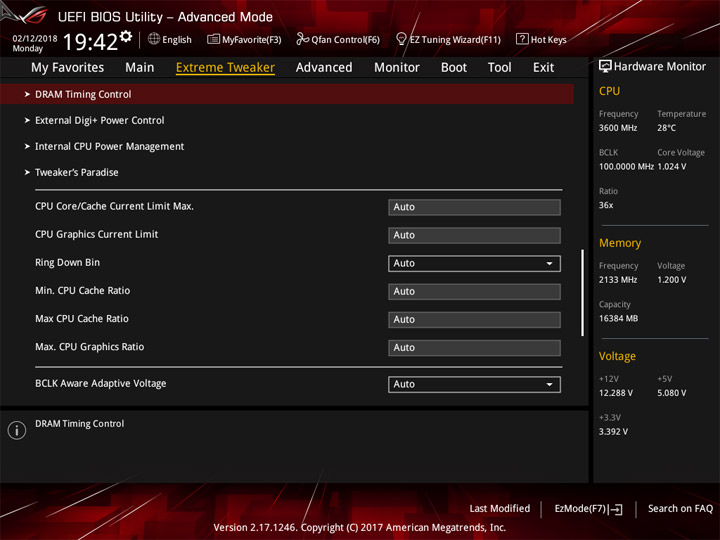Viewport: 720px width, 540px height.
Task: Click MyFavorite(F3) label
Action: [252, 39]
